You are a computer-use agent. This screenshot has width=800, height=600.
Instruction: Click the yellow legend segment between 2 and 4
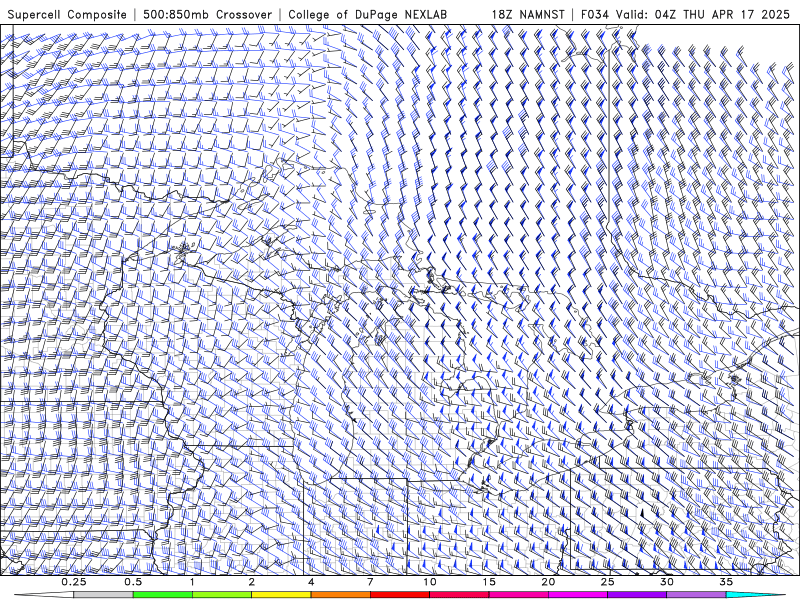coord(281,595)
